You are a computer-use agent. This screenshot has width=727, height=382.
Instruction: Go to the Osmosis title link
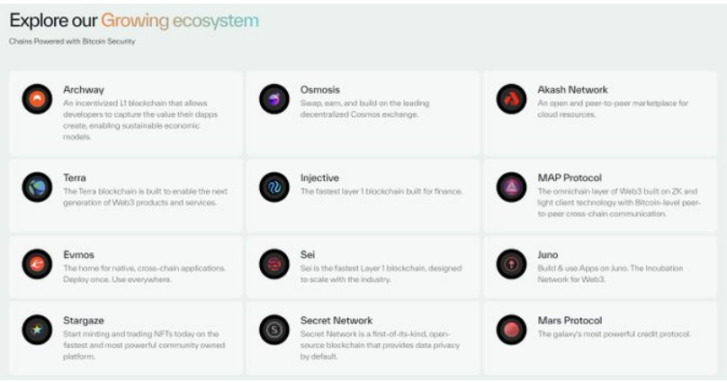(x=320, y=90)
